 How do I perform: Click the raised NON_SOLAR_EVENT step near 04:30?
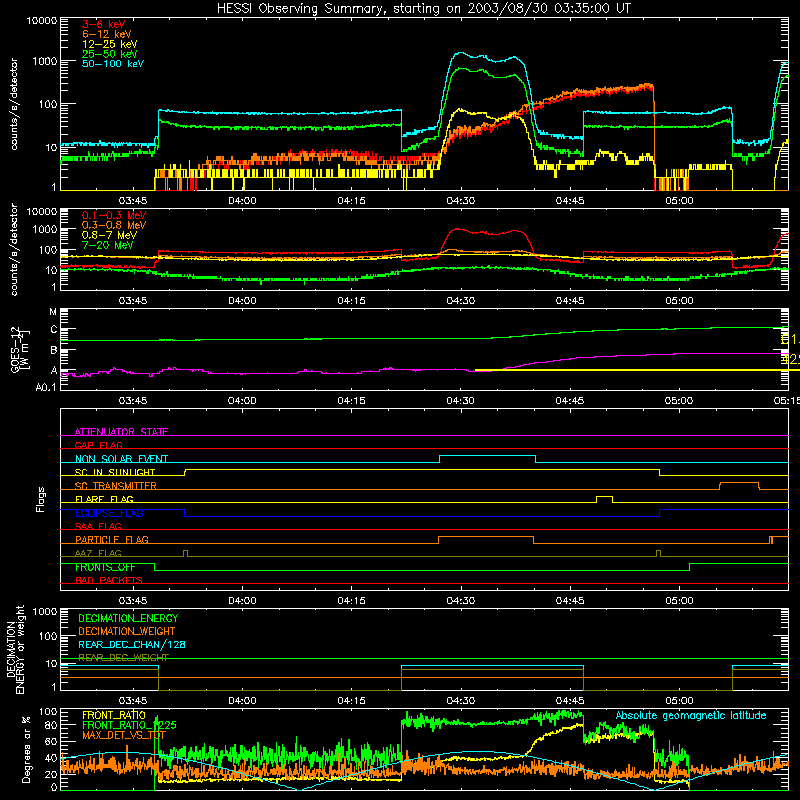pos(488,459)
